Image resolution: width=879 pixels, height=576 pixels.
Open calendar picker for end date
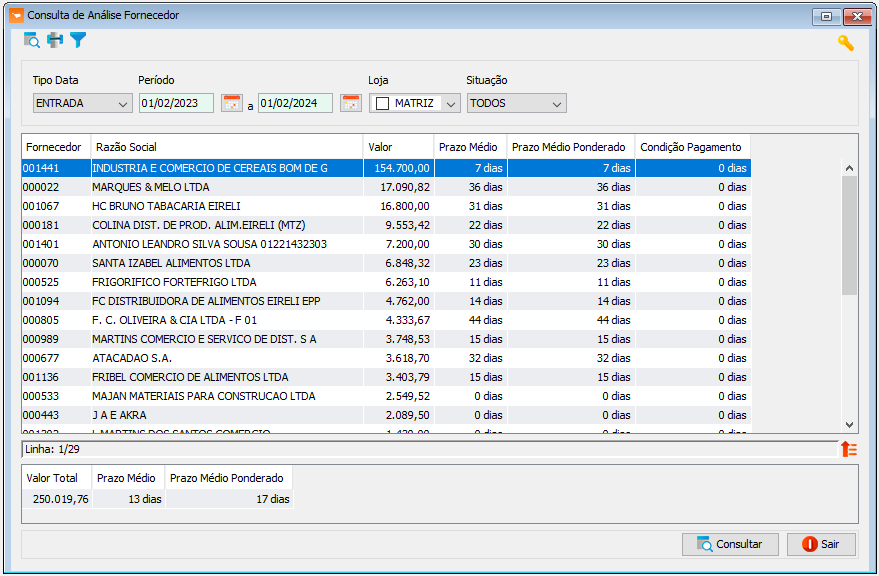(x=351, y=103)
